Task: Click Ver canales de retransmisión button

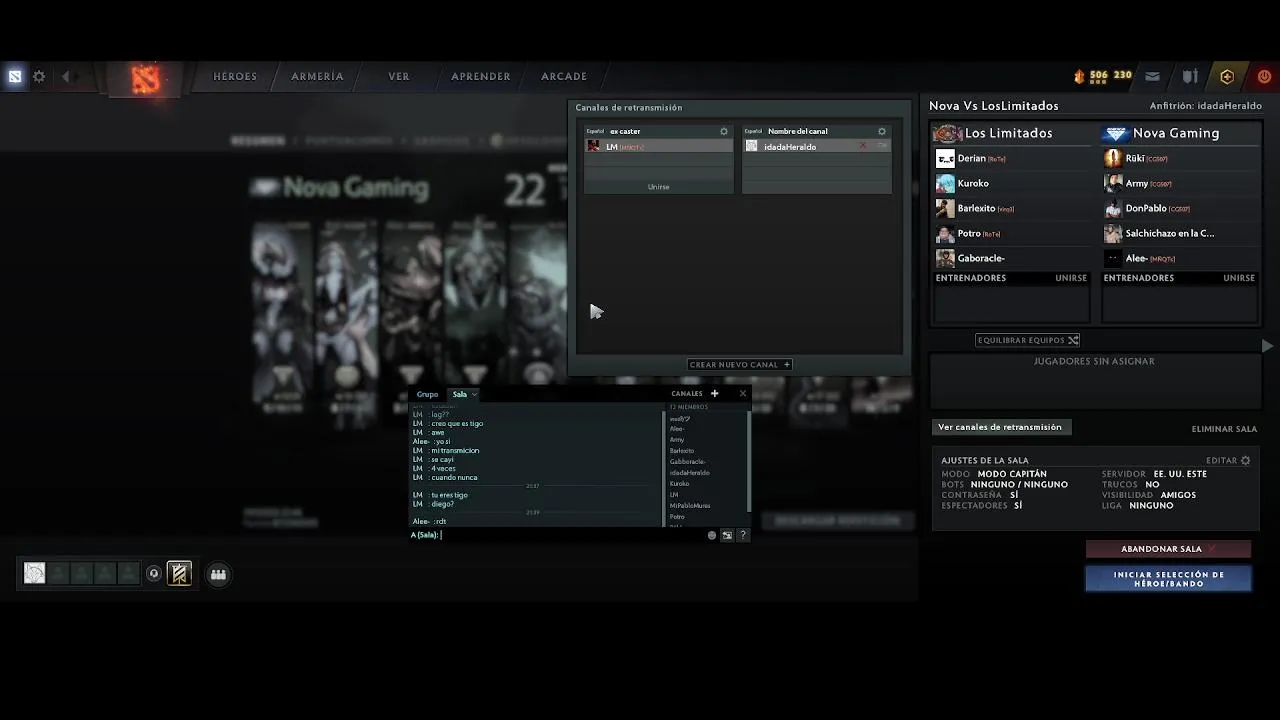Action: 1000,427
